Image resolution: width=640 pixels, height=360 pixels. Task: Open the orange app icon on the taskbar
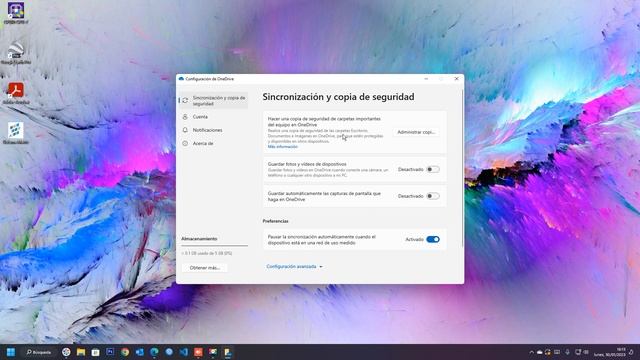tap(198, 352)
